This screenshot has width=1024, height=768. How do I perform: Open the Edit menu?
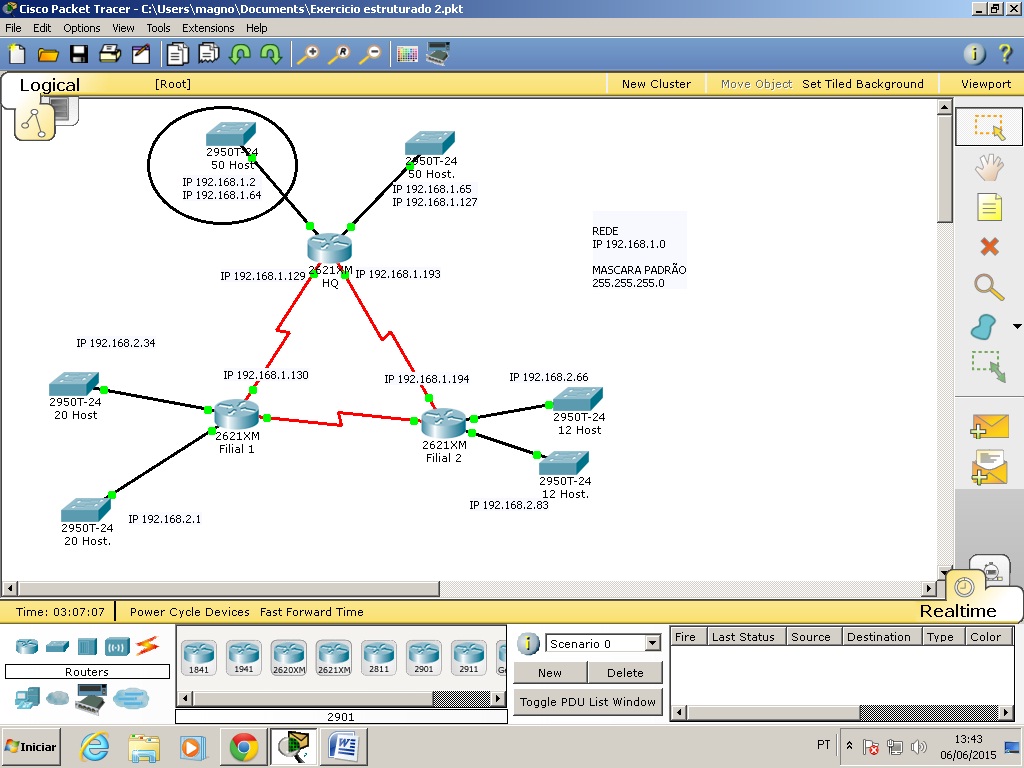tap(42, 28)
